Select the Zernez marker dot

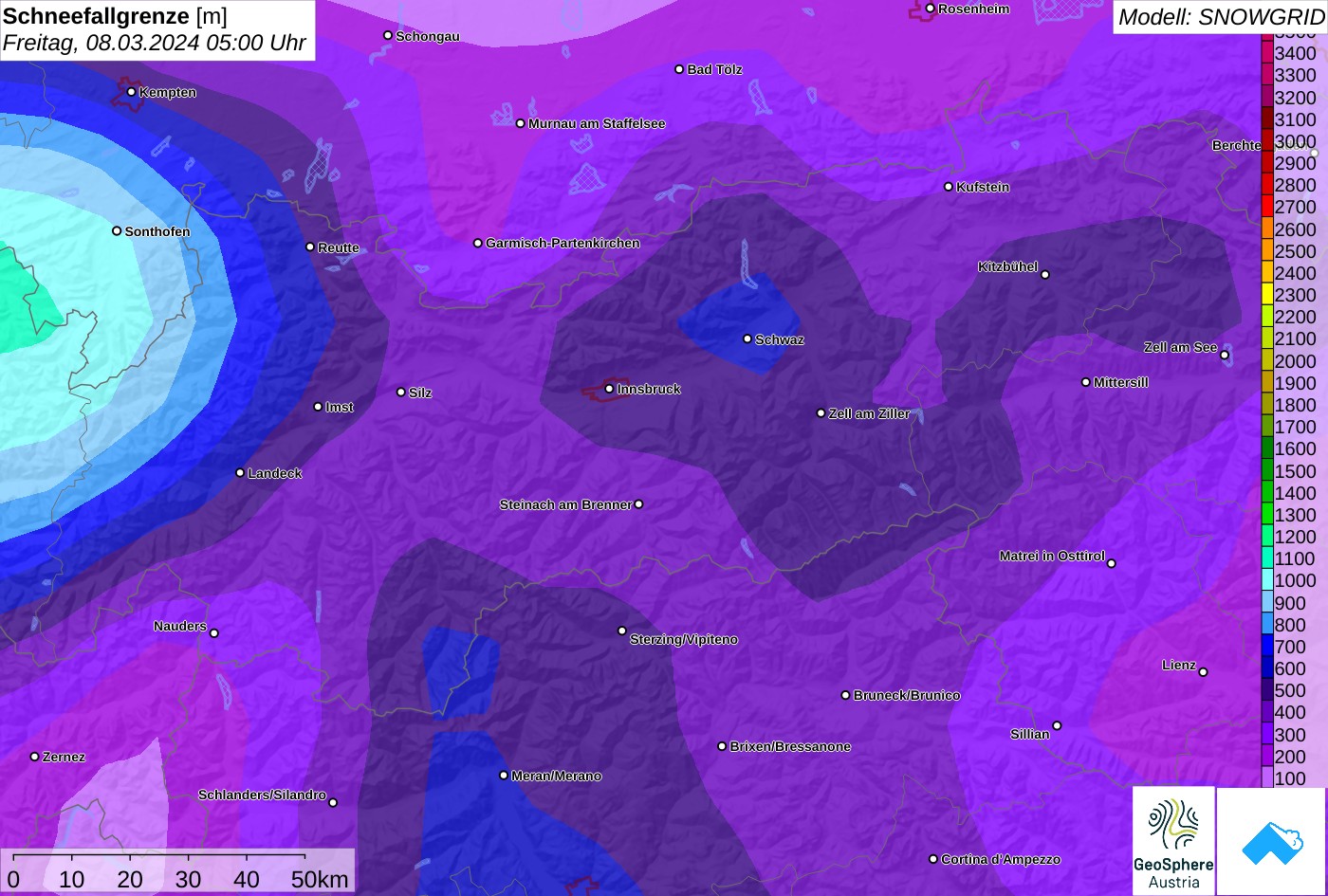[34, 757]
